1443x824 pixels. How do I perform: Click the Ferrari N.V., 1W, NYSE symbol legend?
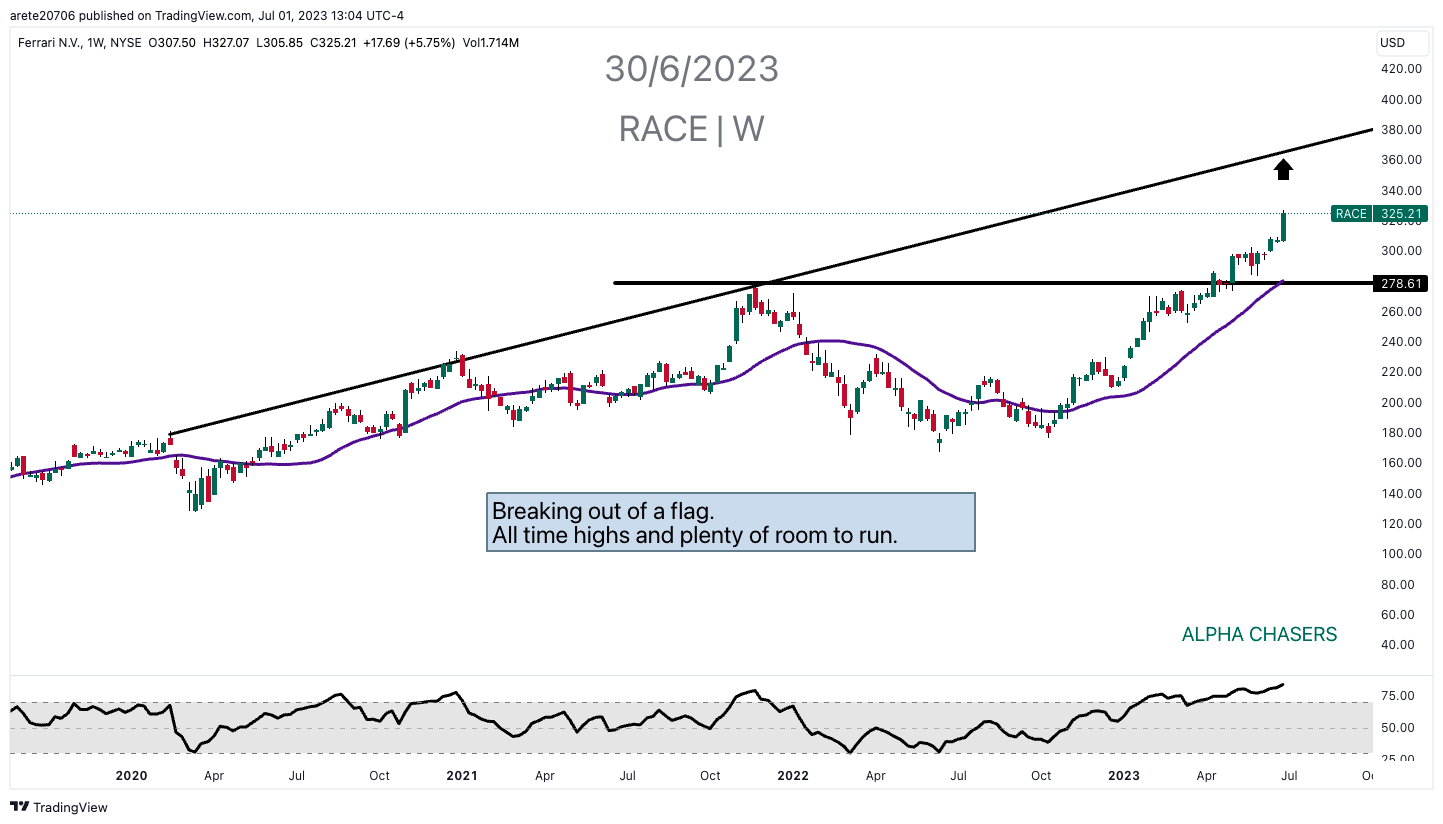point(80,43)
